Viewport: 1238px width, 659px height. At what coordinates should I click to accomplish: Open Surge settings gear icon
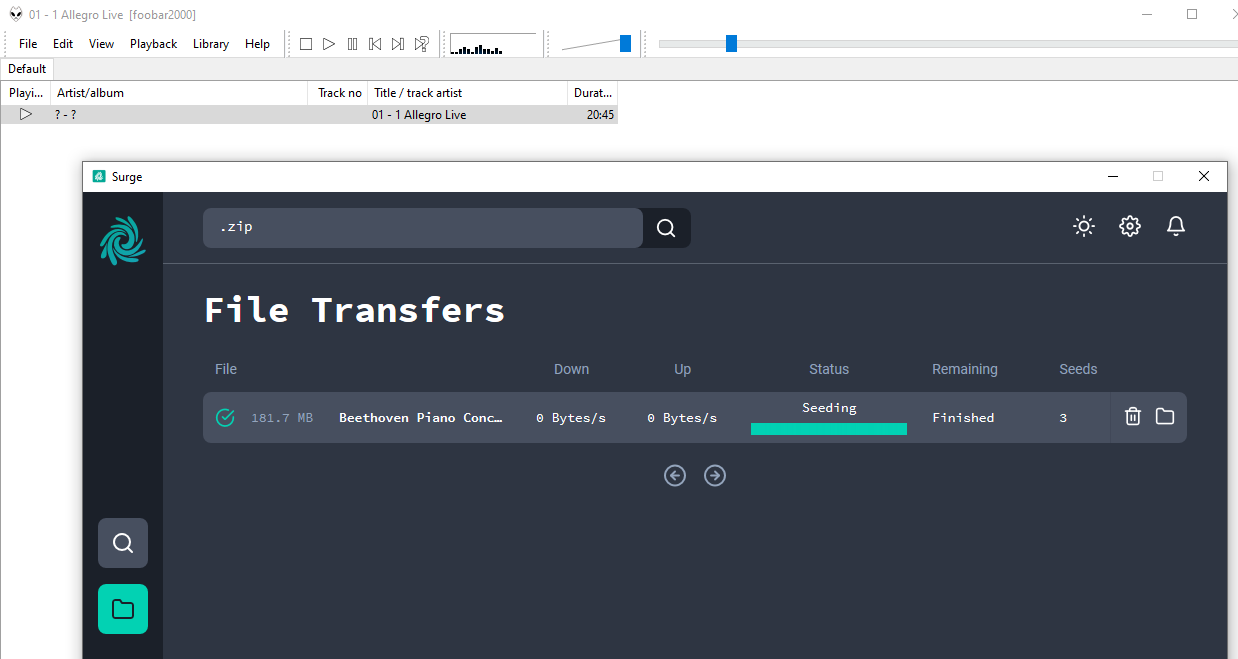[1130, 226]
